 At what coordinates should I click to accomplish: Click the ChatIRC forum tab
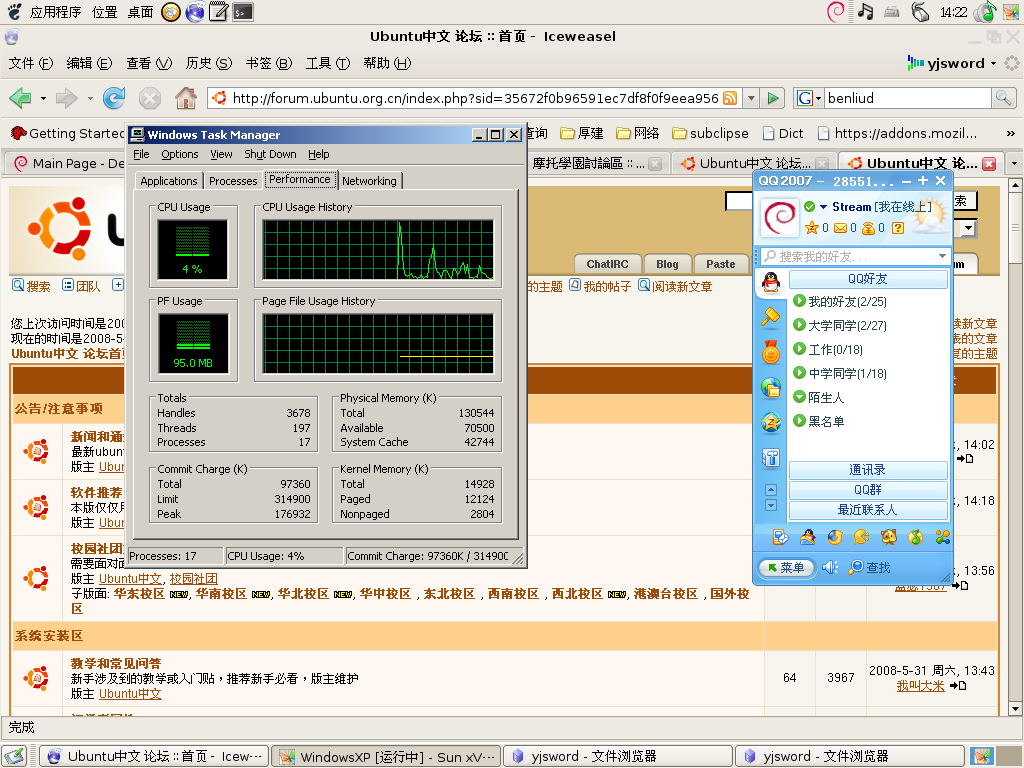tap(607, 264)
